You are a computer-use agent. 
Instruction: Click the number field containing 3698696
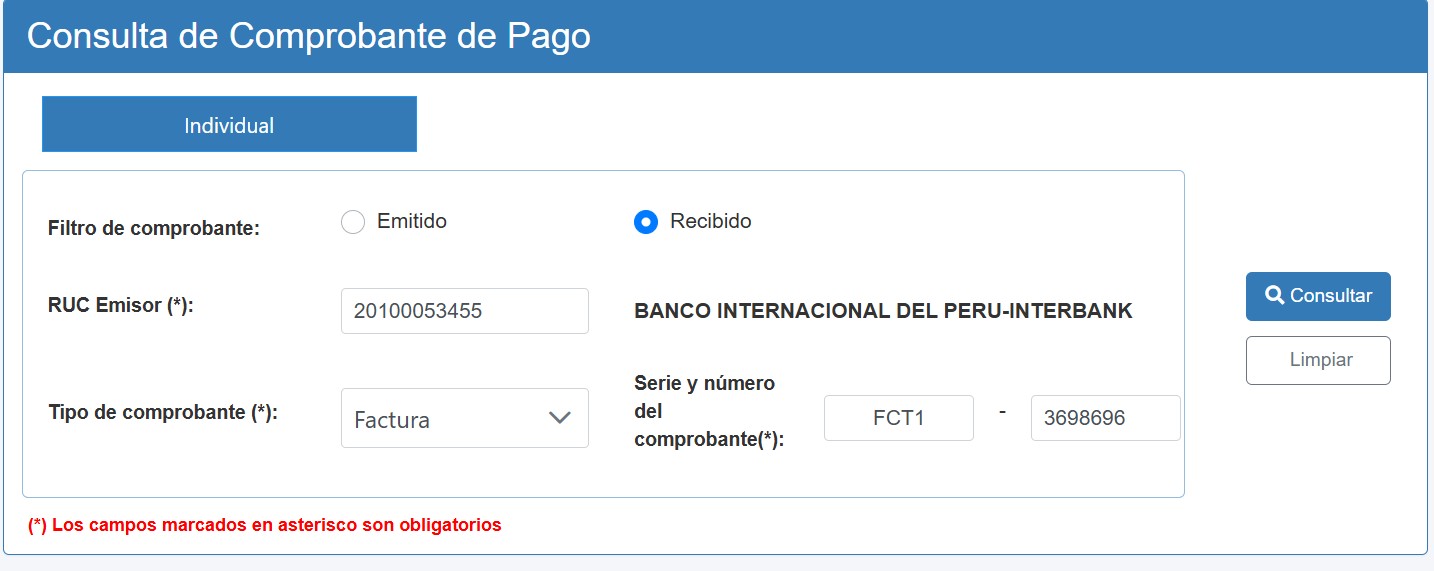[x=1105, y=418]
